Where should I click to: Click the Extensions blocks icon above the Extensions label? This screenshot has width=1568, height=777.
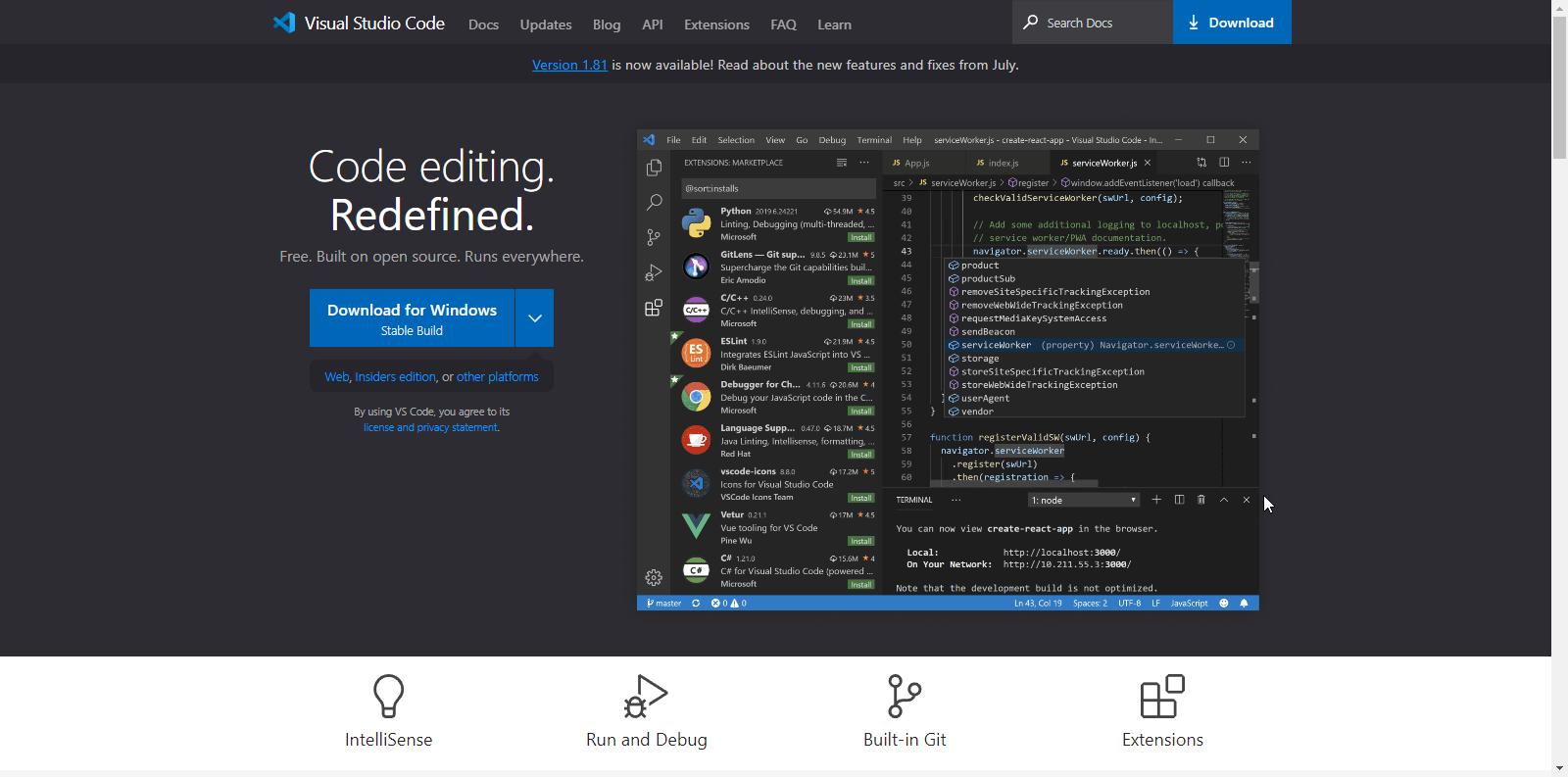tap(1162, 696)
